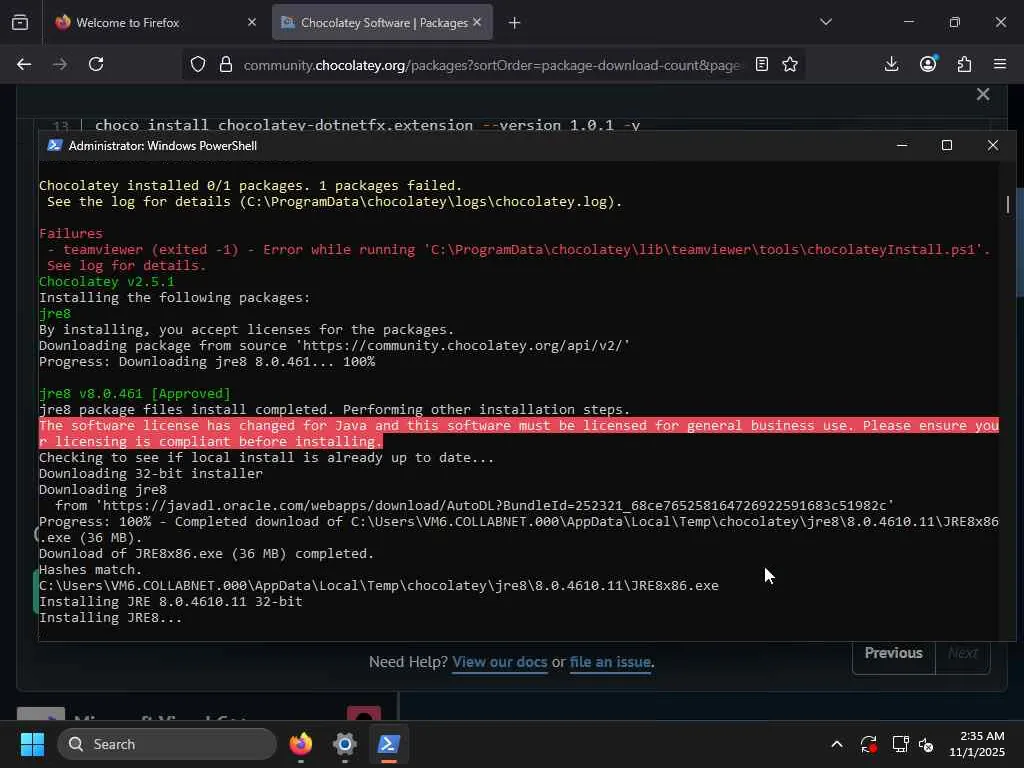Minimize the PowerShell window
This screenshot has width=1024, height=768.
click(902, 146)
